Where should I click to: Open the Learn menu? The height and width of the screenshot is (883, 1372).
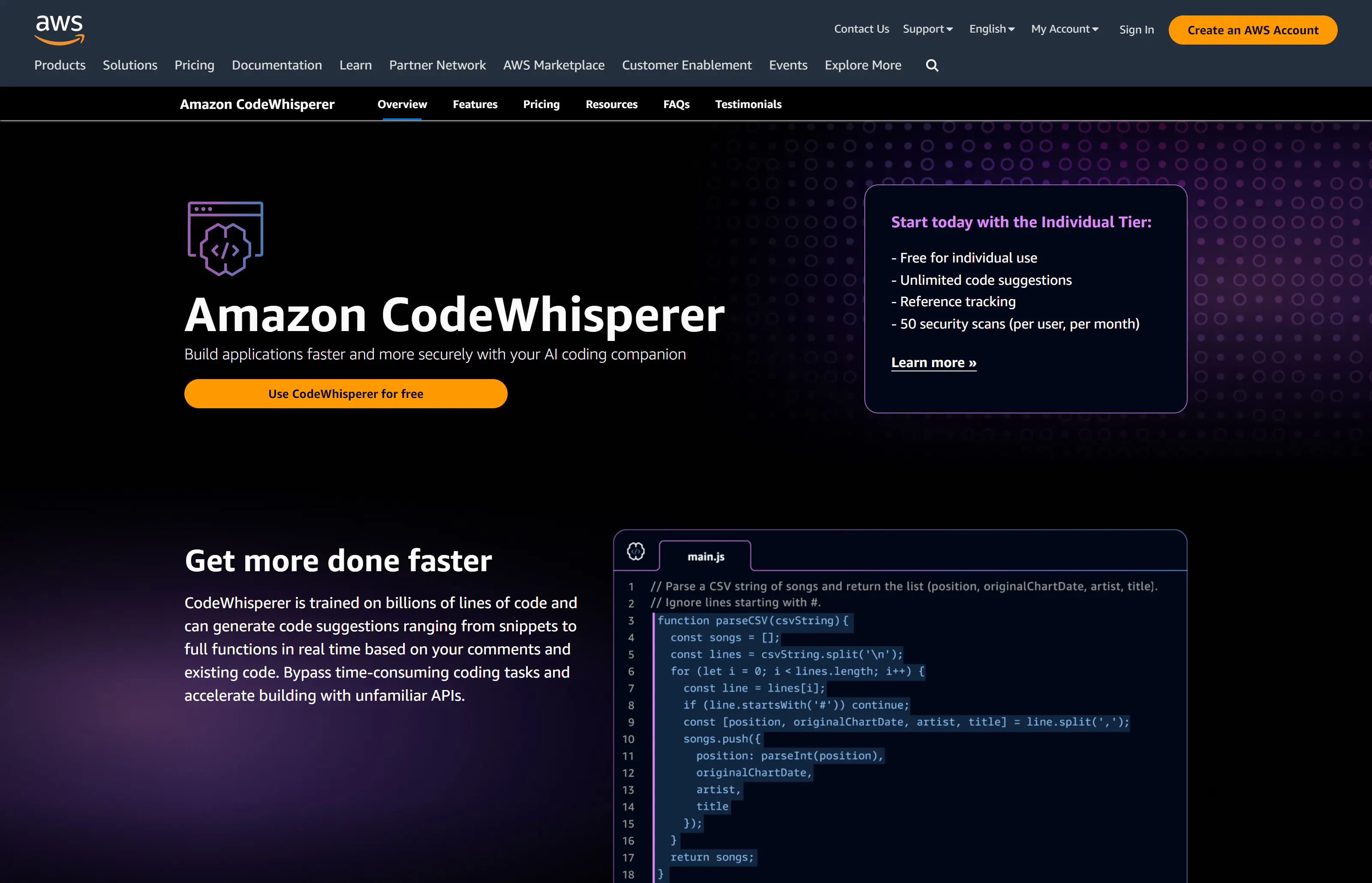pyautogui.click(x=355, y=65)
